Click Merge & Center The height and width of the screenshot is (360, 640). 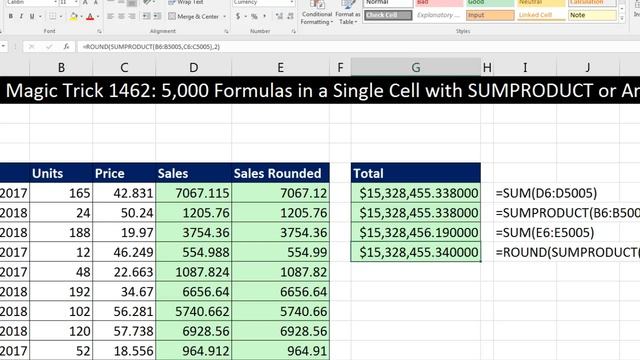(x=194, y=16)
